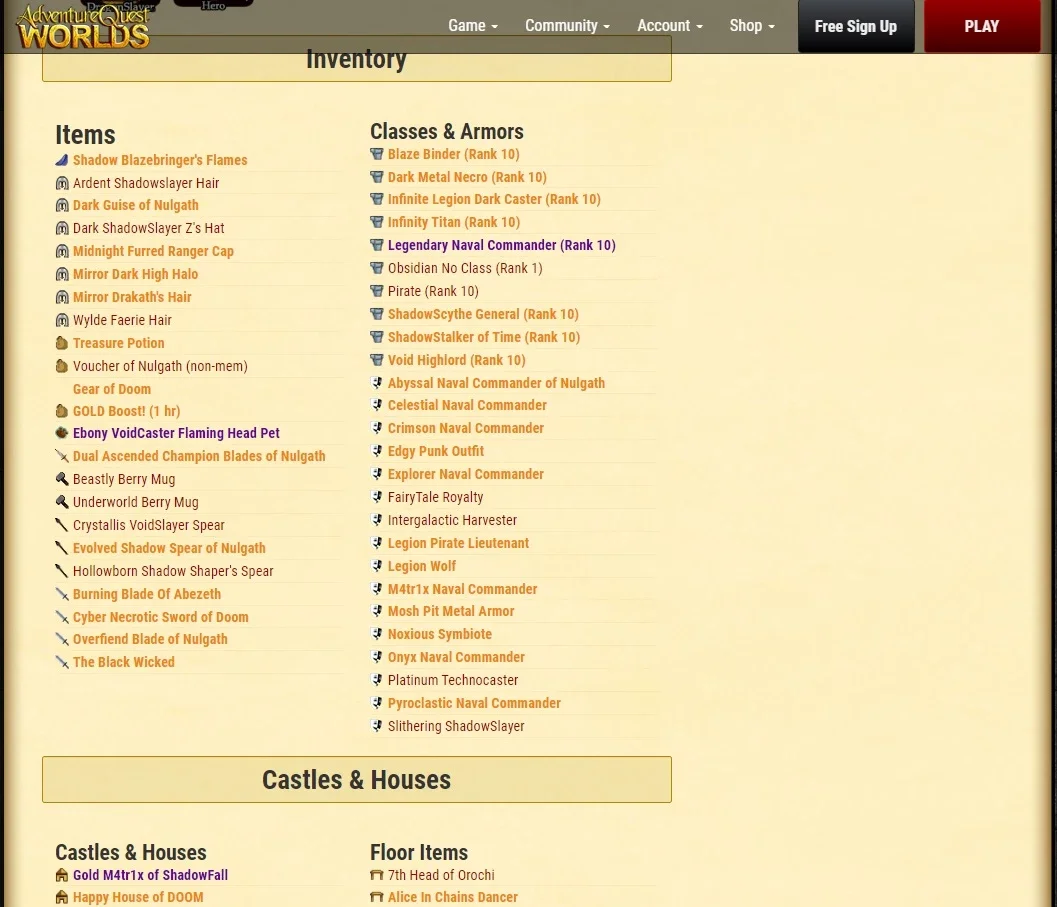Open the Overfiend Blade of Nulgath link

point(150,639)
